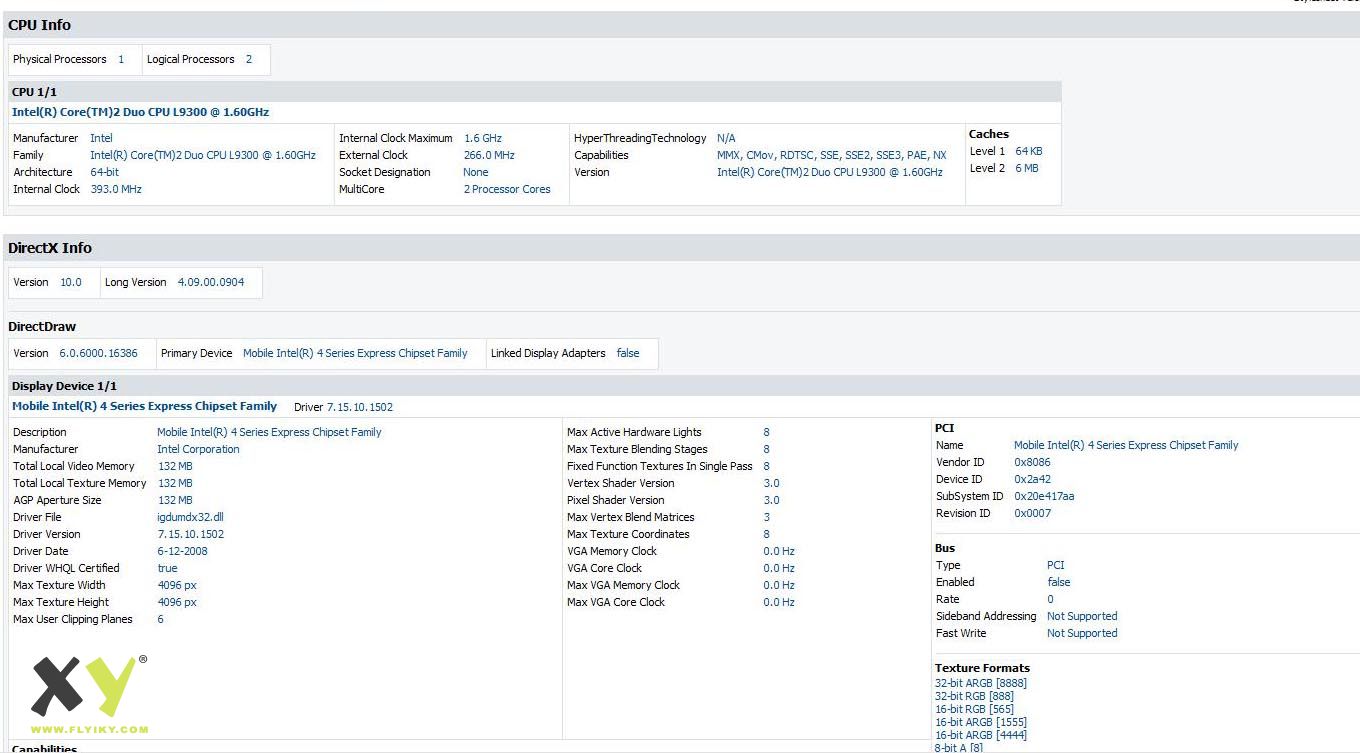This screenshot has width=1360, height=753.
Task: Click the DirectDraw Version value 6.0.6000.16386
Action: point(98,353)
